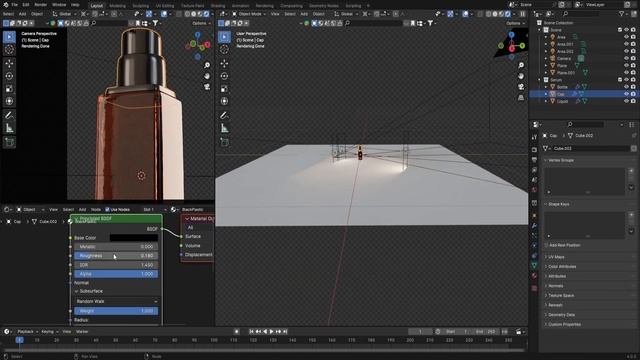Jump to the timeline start frame button
640x360 pixels.
click(251, 332)
